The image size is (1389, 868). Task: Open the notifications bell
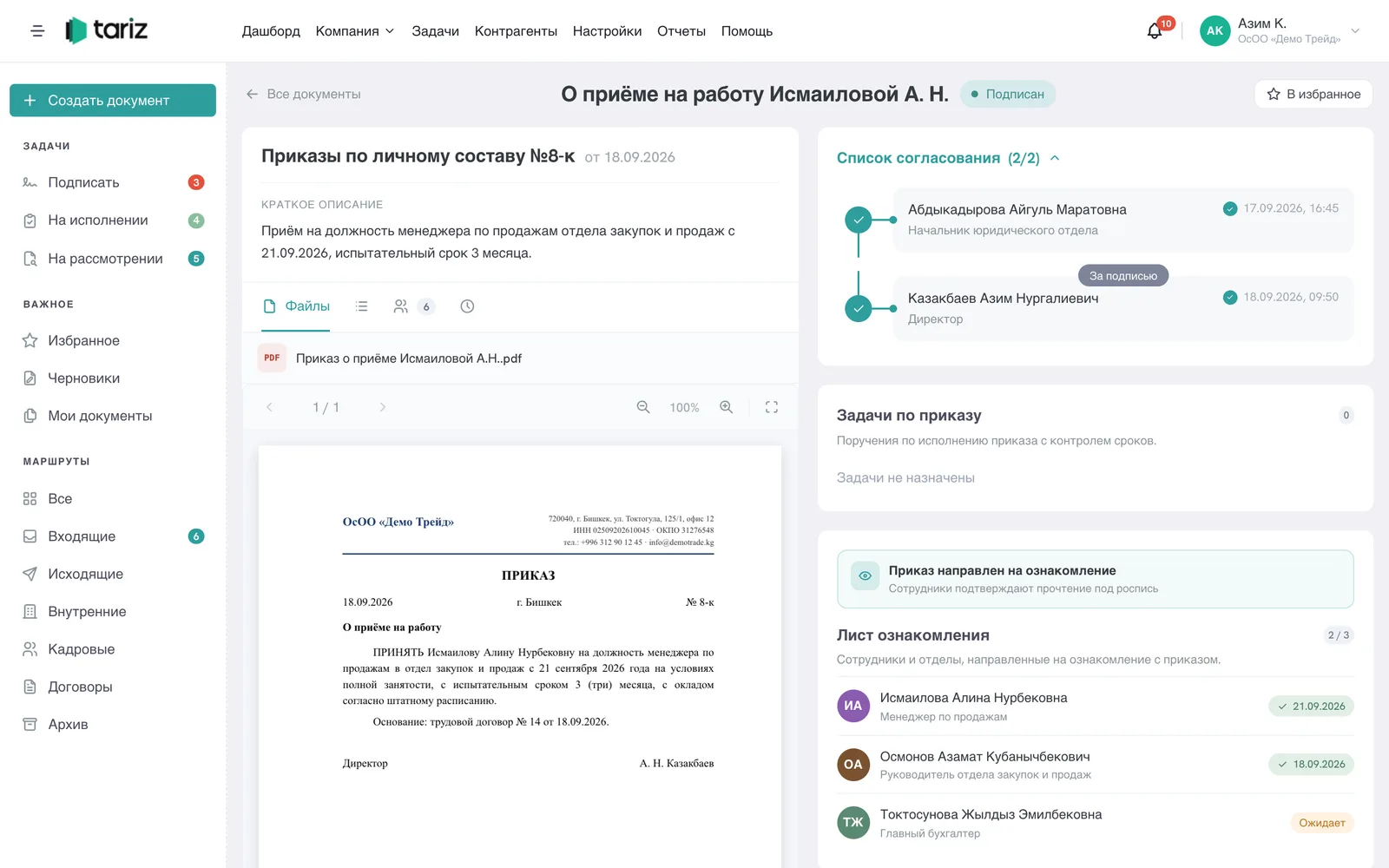coord(1155,31)
